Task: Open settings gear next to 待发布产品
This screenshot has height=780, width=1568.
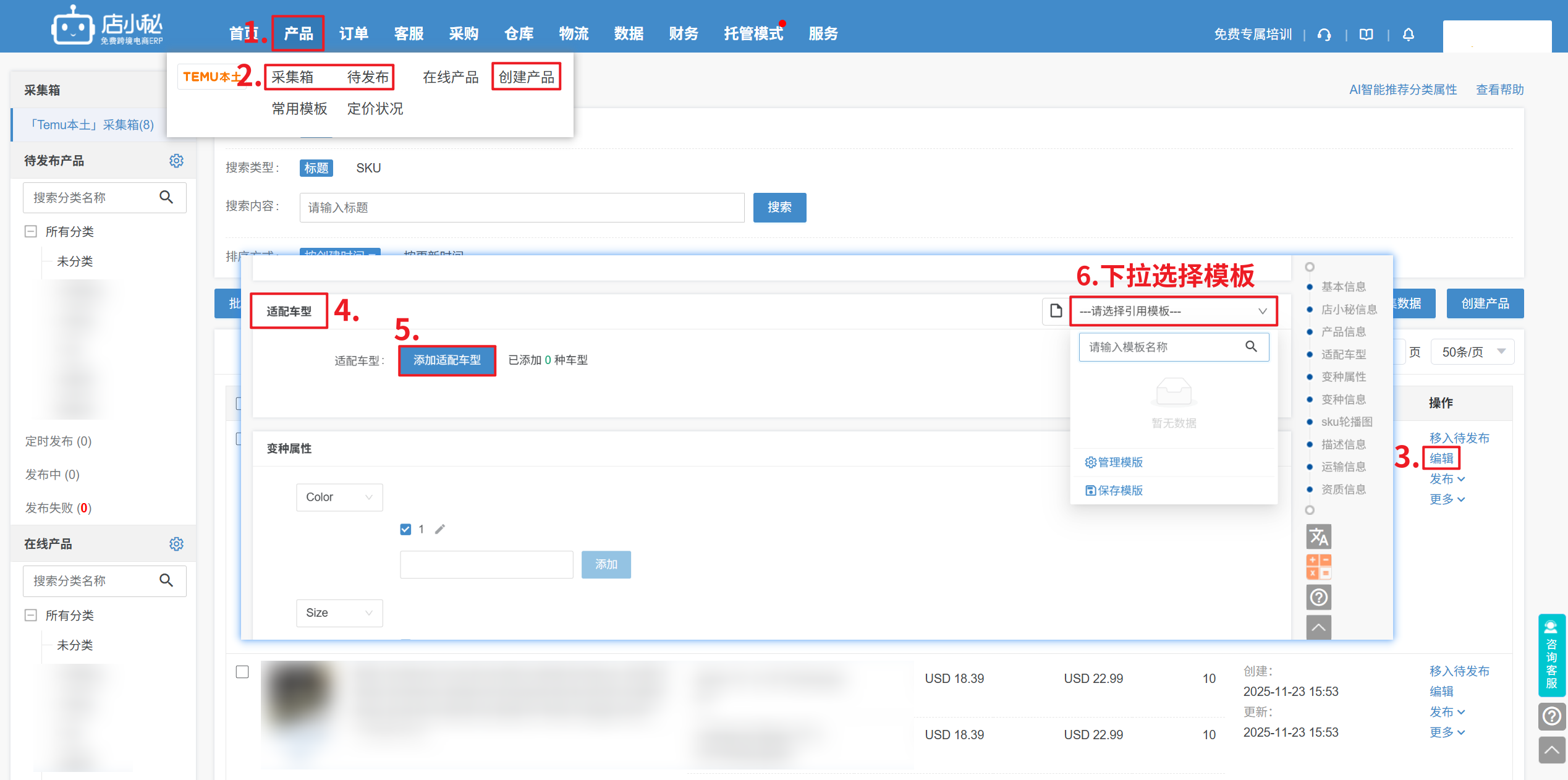Action: coord(176,161)
